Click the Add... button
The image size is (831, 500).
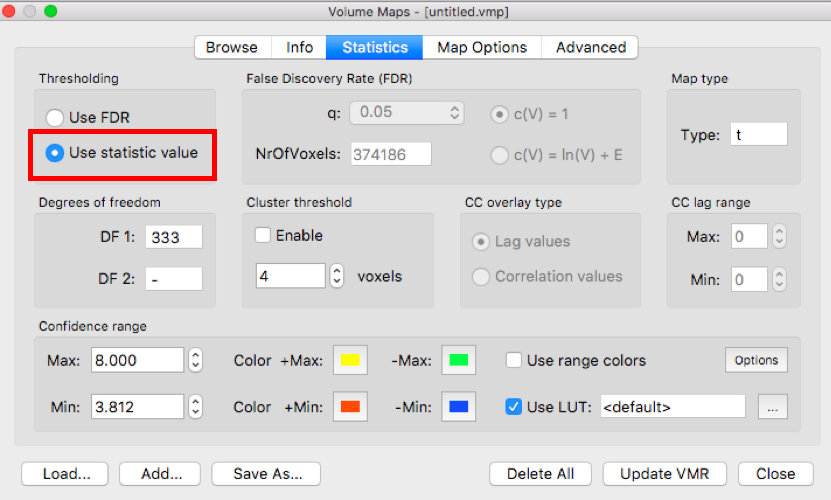point(160,473)
